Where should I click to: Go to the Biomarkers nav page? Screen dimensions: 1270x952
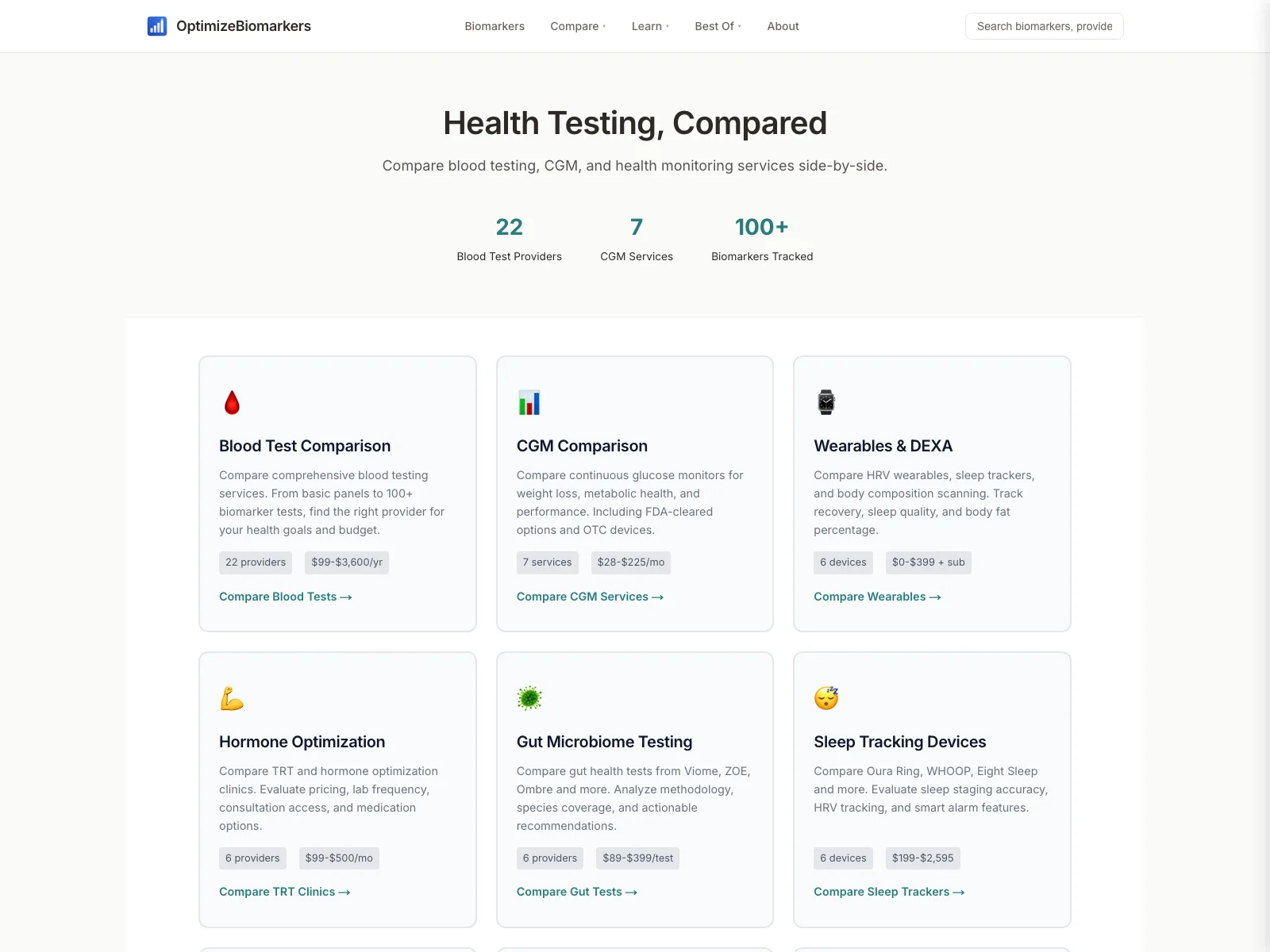click(x=495, y=26)
